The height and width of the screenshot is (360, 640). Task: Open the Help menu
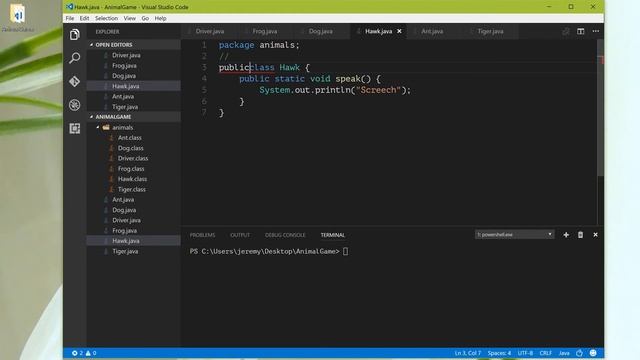coord(160,18)
